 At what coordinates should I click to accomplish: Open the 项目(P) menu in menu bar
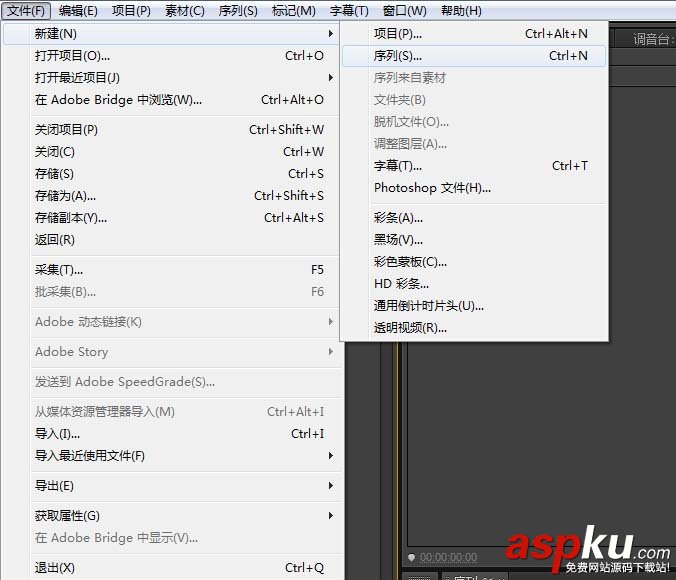[131, 10]
